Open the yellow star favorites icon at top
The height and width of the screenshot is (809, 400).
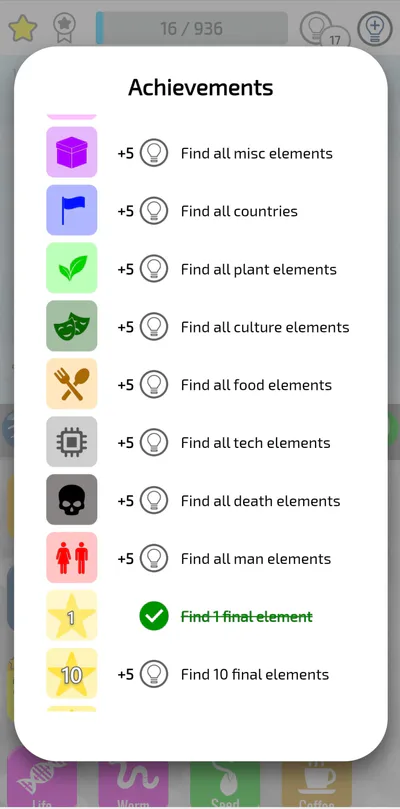(x=22, y=28)
